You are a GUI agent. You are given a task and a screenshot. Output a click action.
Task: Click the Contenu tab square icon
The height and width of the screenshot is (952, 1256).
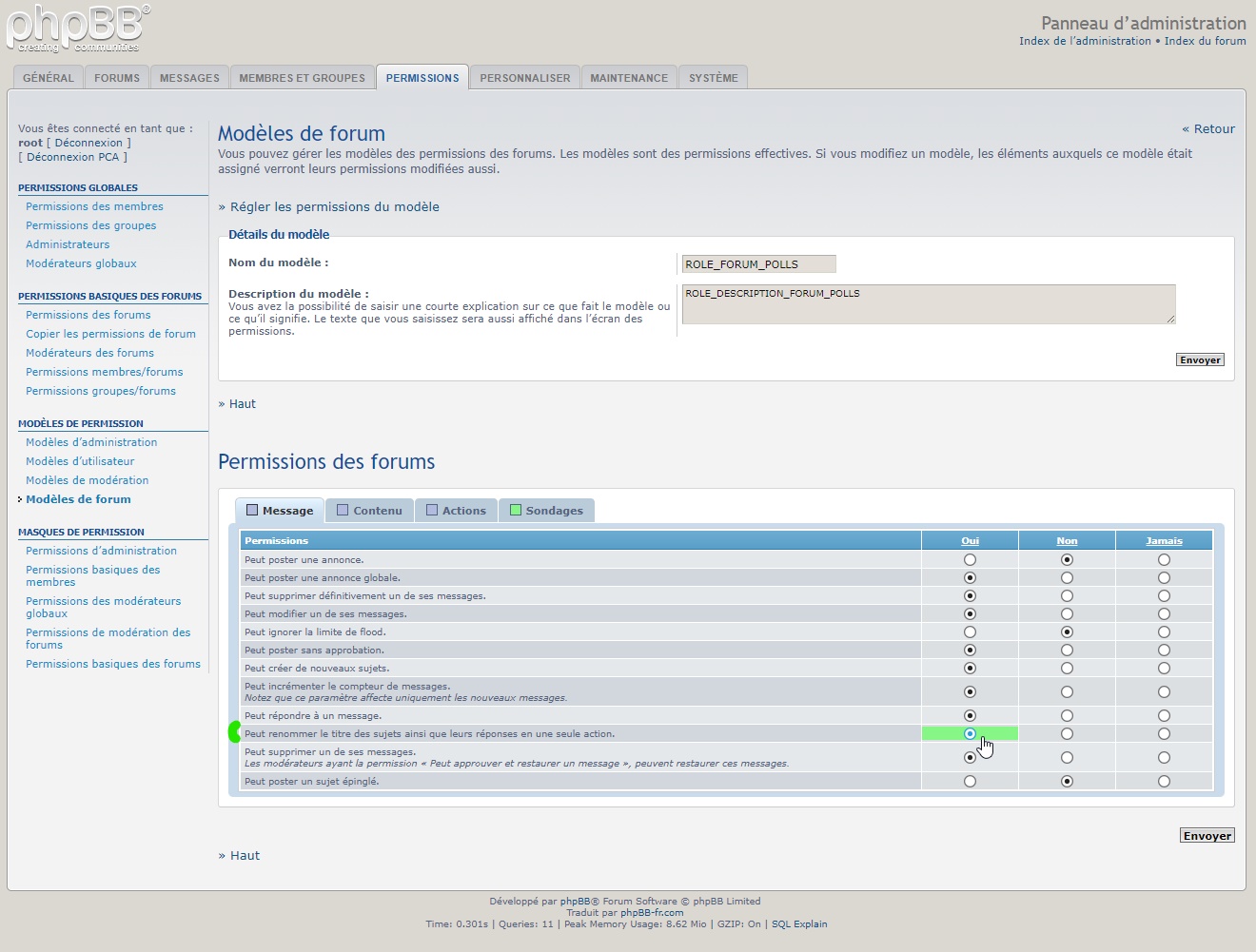point(343,510)
